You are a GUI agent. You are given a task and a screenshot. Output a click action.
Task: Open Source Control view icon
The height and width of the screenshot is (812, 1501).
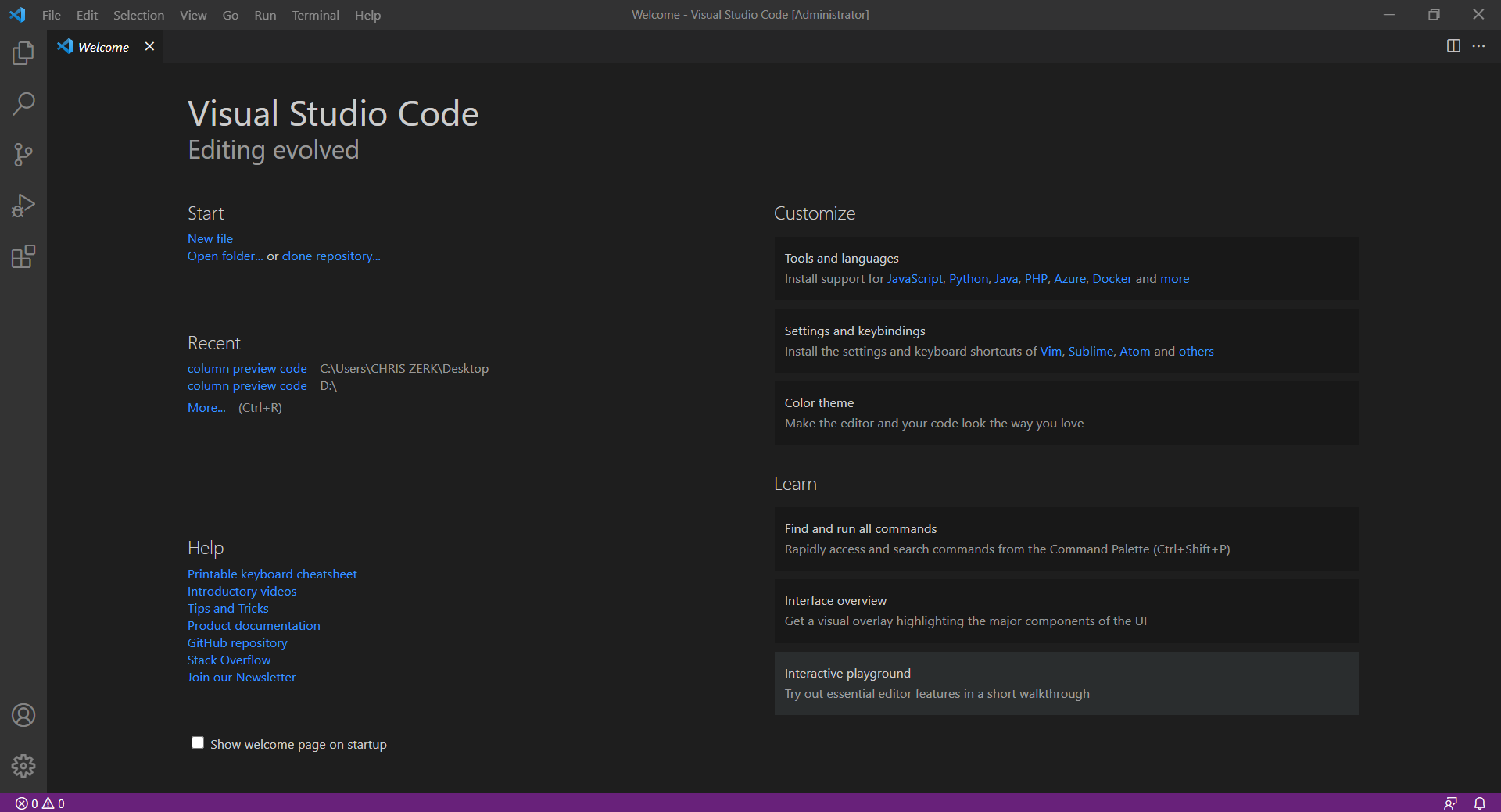(23, 155)
